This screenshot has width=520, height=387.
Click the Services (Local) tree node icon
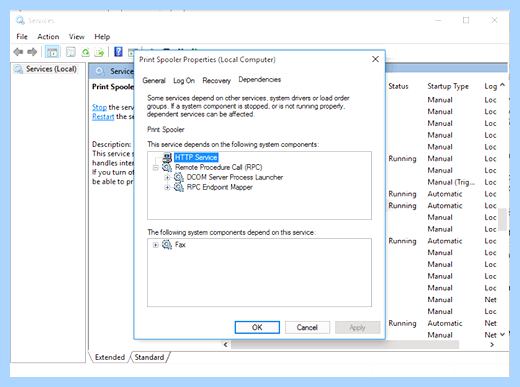coord(18,69)
